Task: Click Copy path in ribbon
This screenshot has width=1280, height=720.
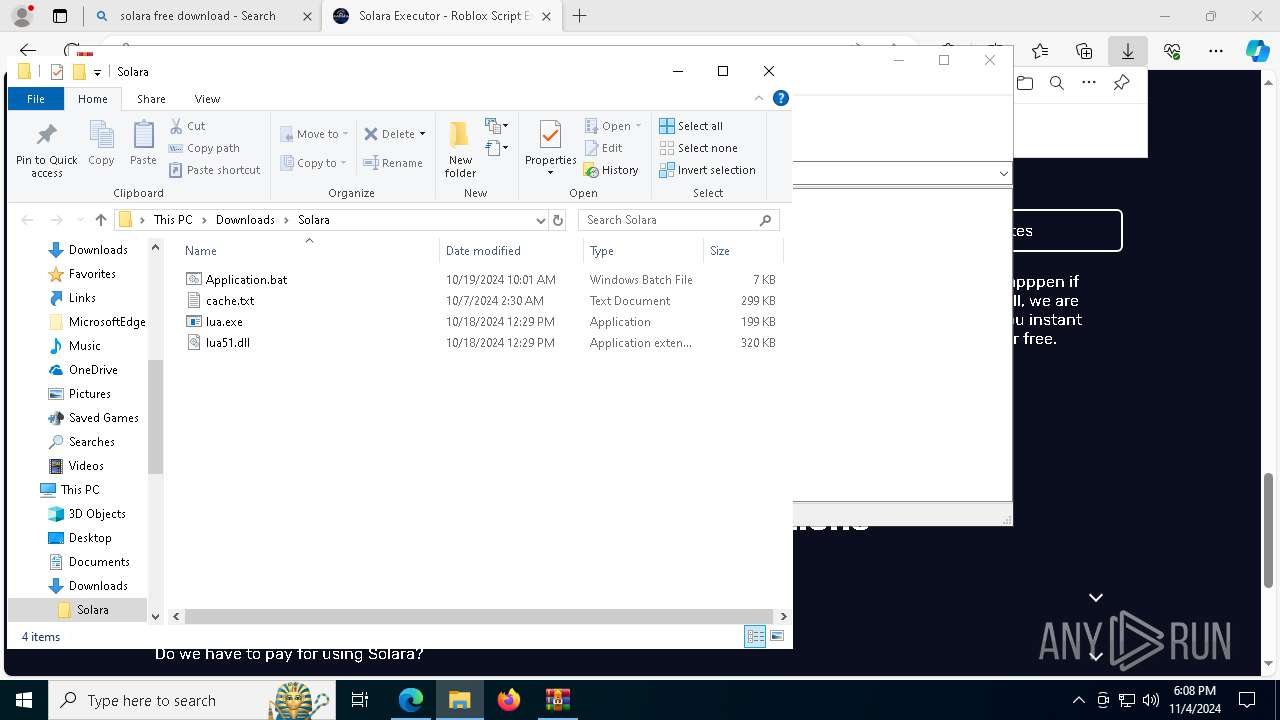Action: [204, 148]
